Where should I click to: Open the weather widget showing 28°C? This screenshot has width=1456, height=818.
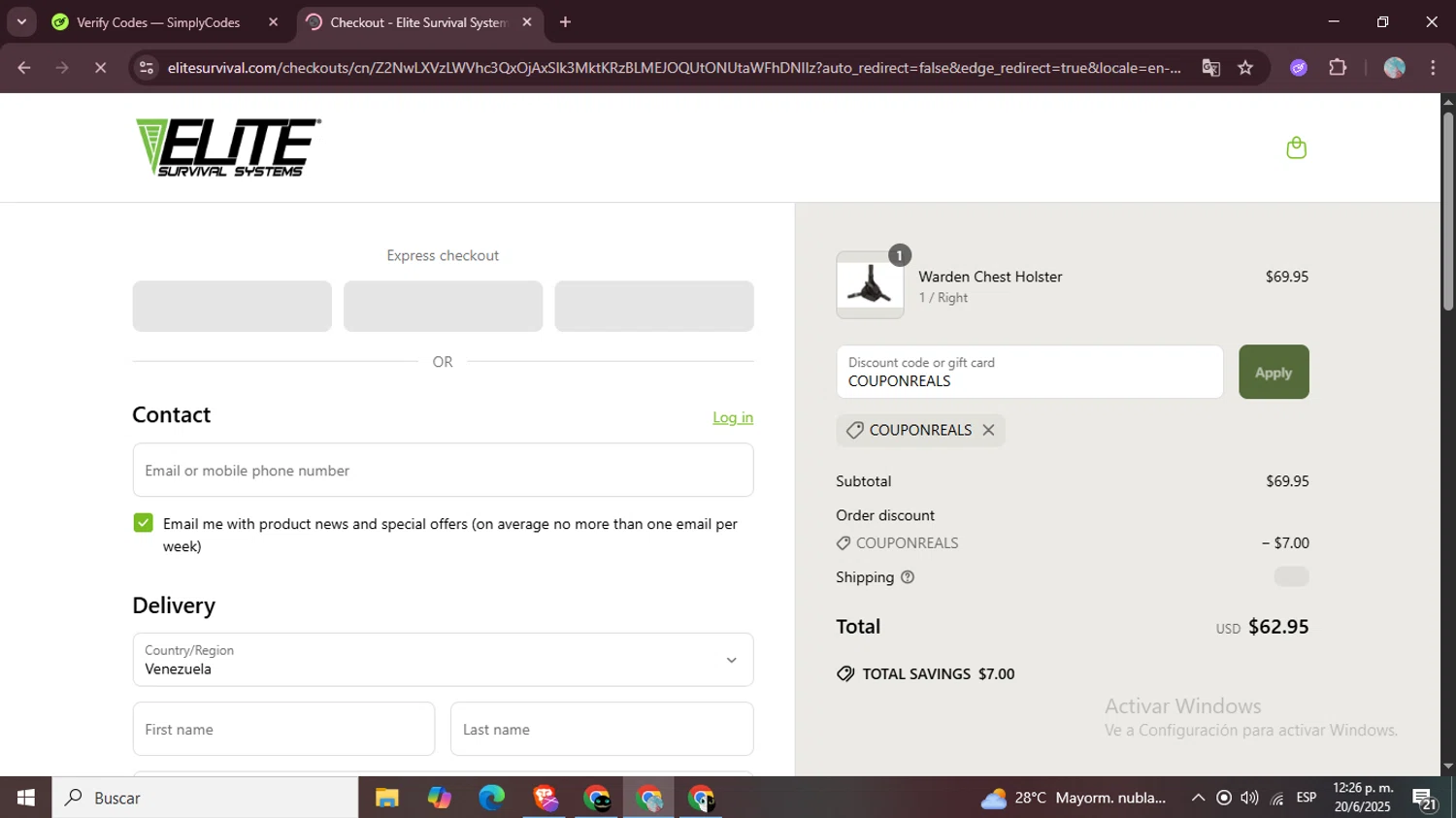click(x=1074, y=798)
